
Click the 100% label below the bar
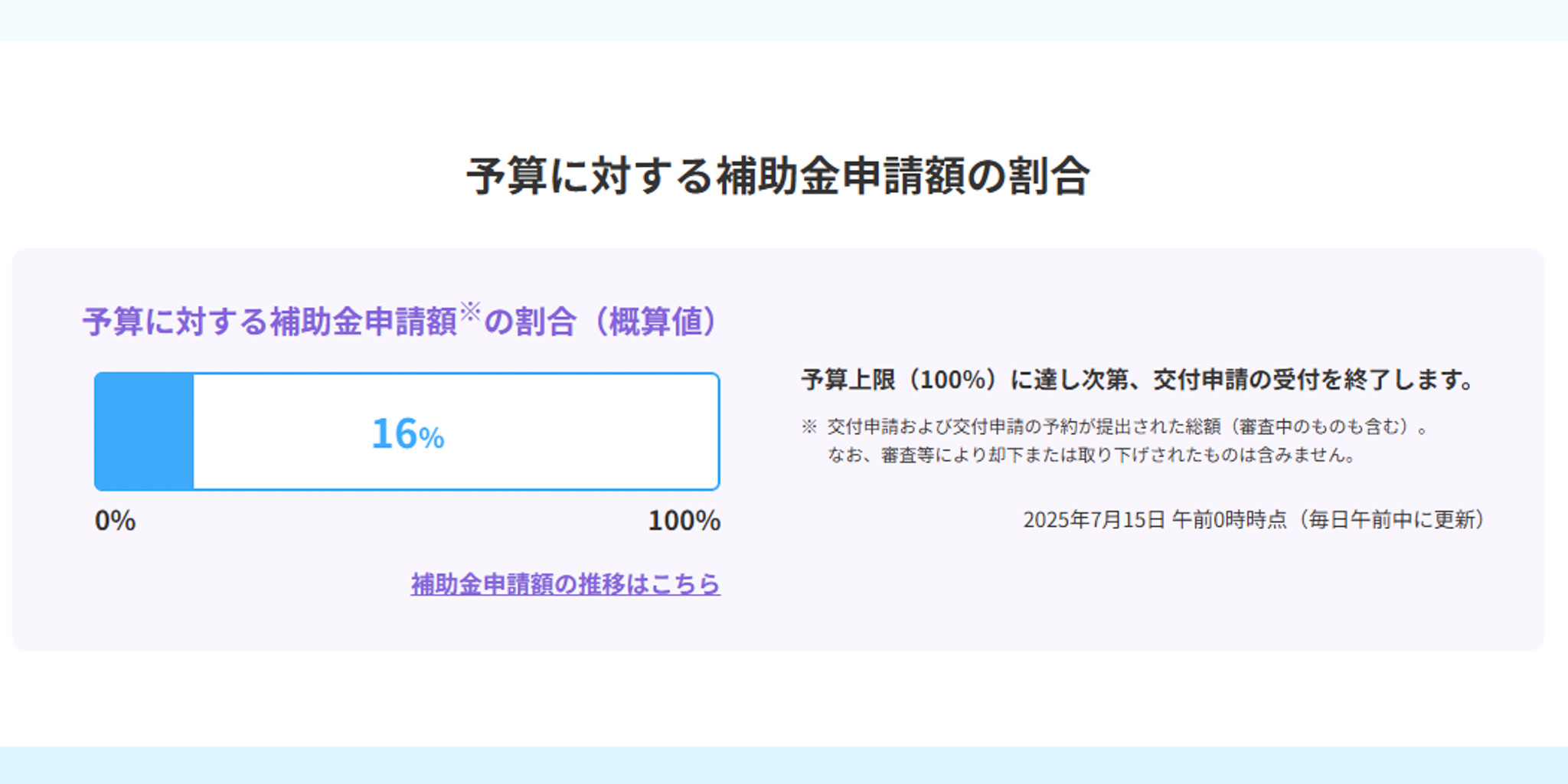(x=684, y=521)
